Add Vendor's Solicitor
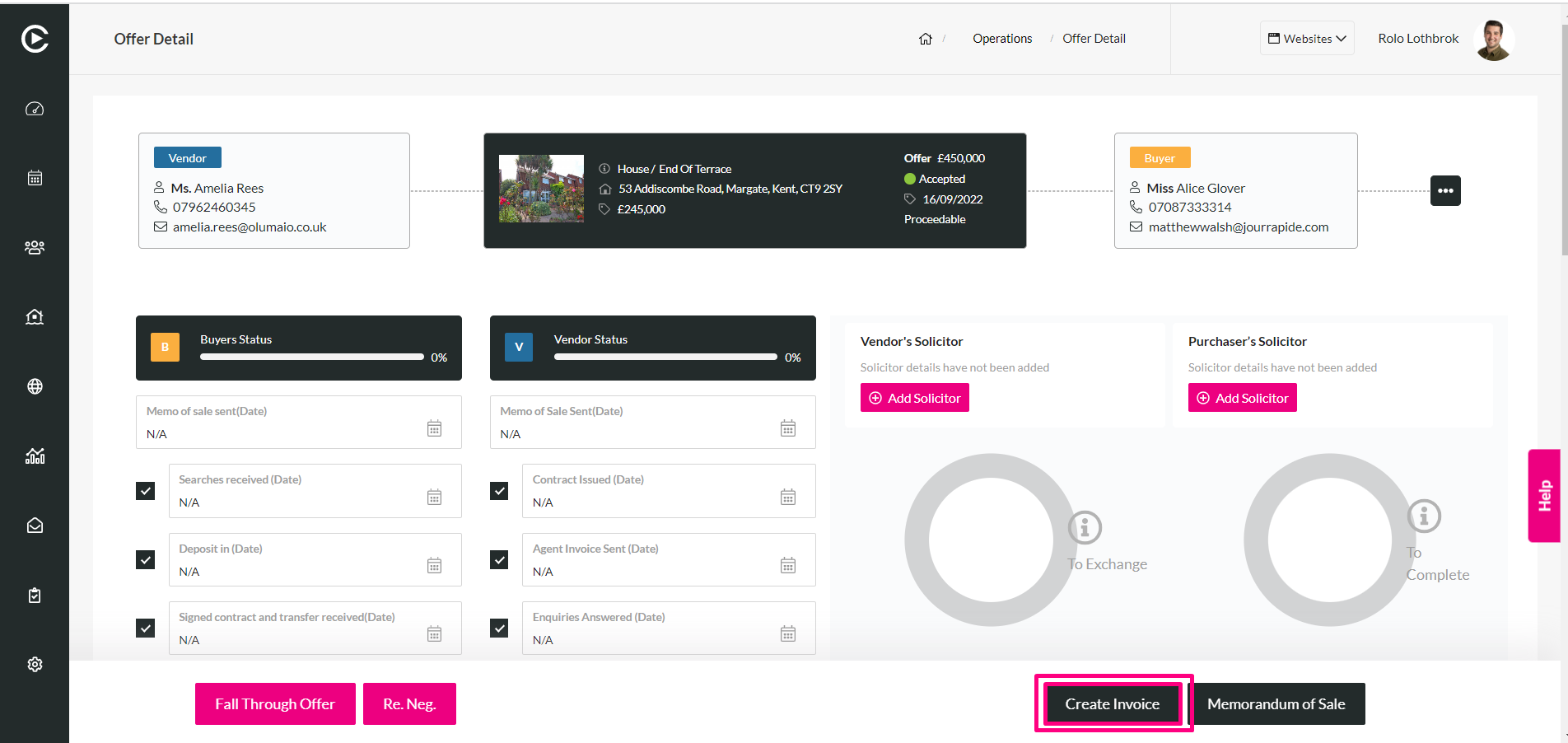The image size is (1568, 743). (915, 398)
